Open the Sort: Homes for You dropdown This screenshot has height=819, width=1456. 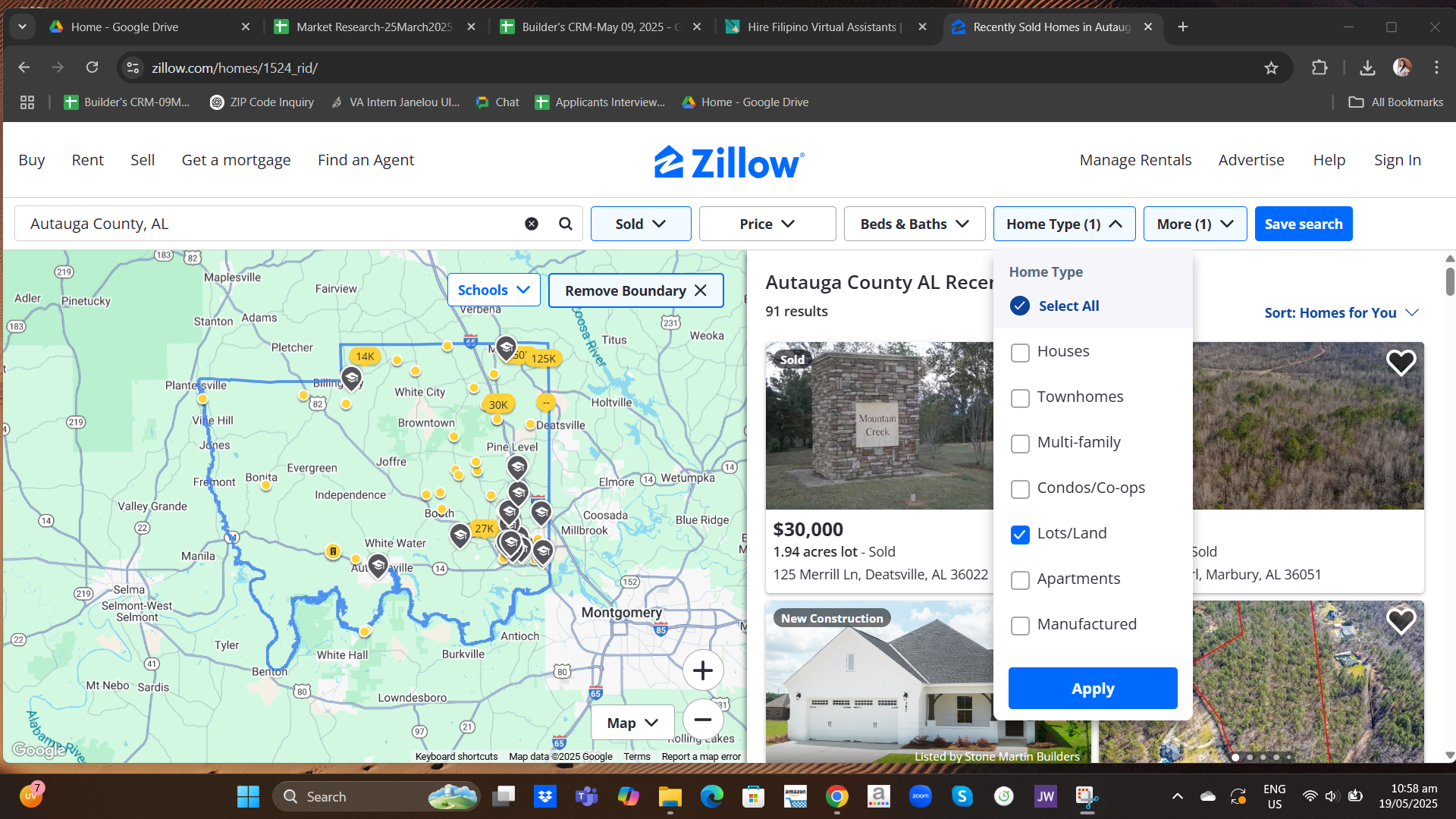click(x=1341, y=312)
